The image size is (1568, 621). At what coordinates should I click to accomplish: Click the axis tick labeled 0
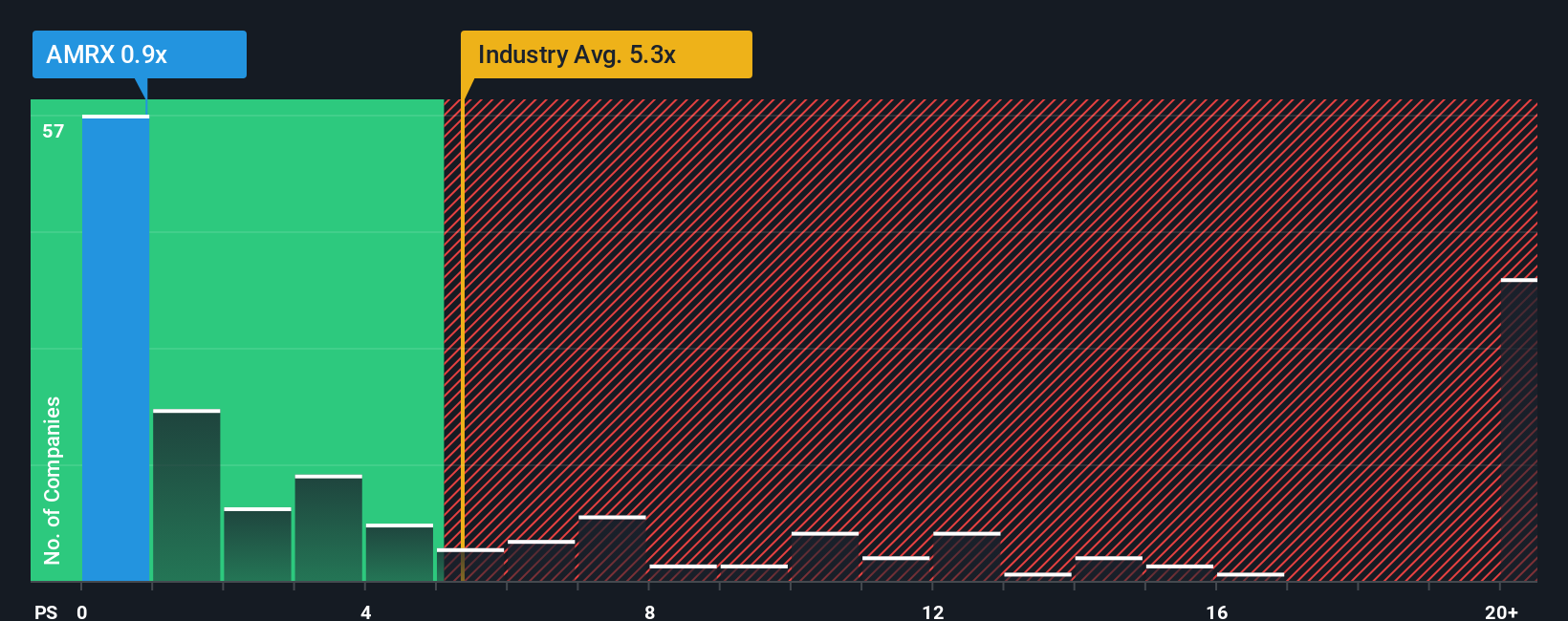tap(82, 611)
